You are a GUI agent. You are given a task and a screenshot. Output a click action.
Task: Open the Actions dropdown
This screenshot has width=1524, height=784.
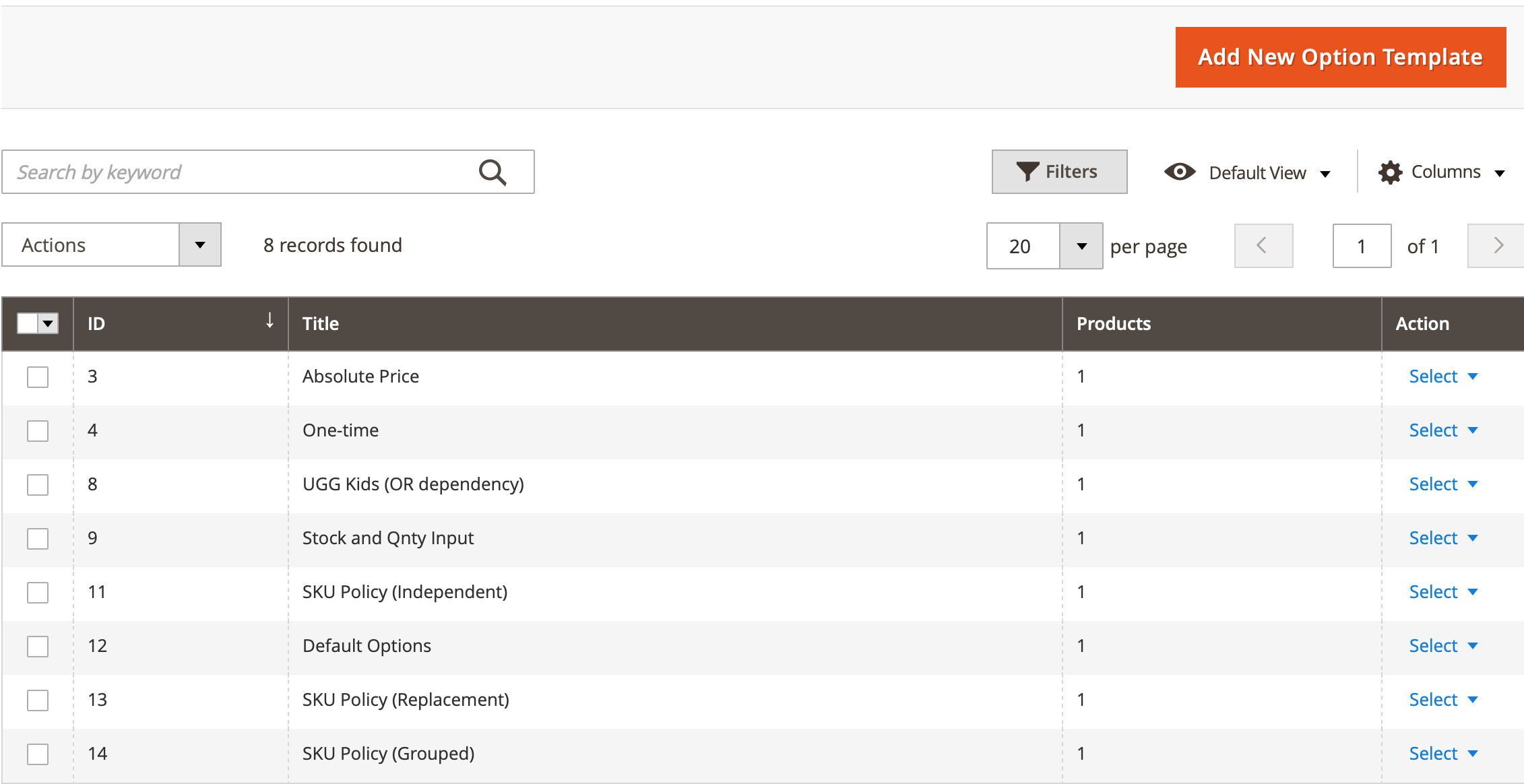(x=112, y=244)
